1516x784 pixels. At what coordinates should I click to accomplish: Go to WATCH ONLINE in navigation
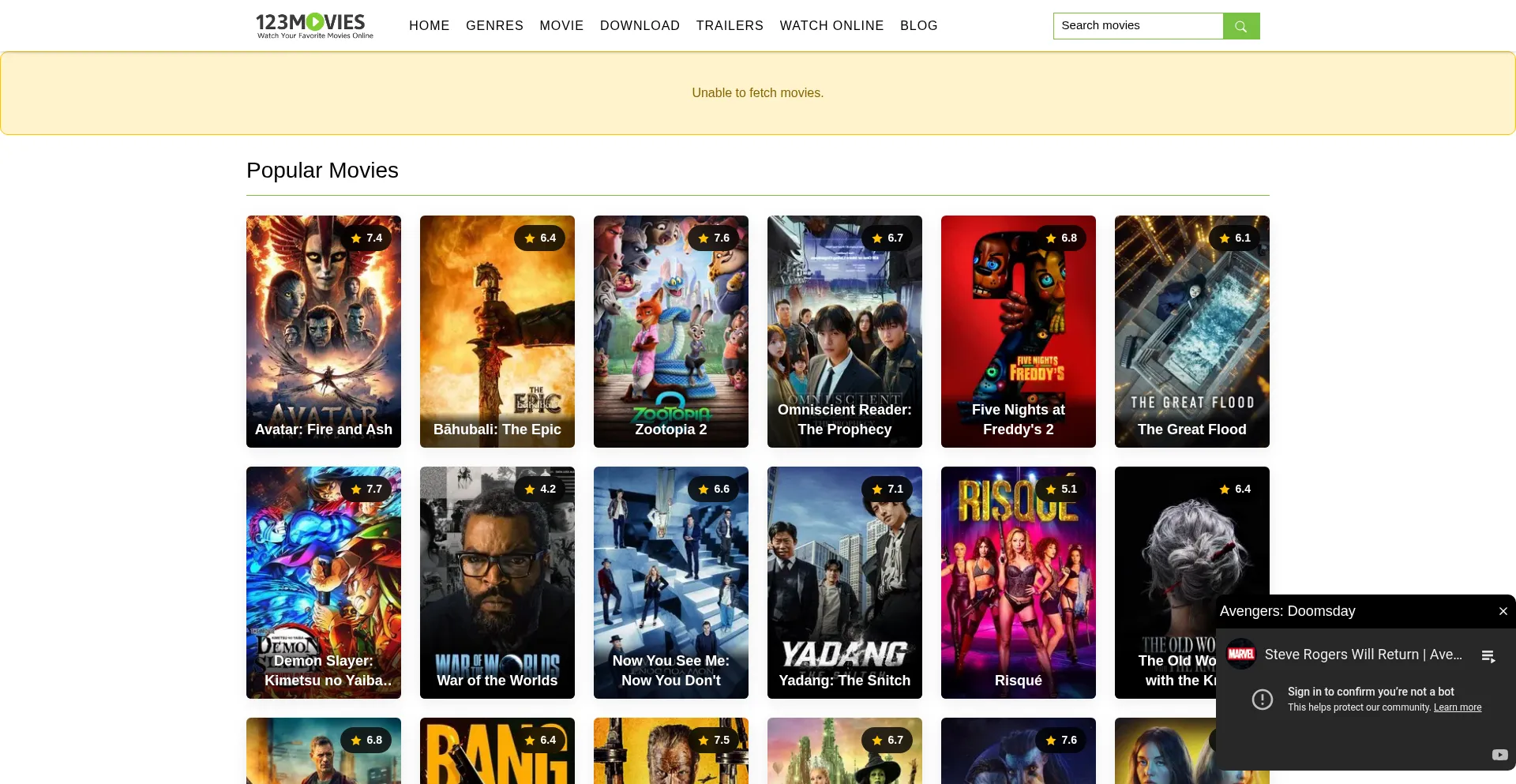coord(831,25)
